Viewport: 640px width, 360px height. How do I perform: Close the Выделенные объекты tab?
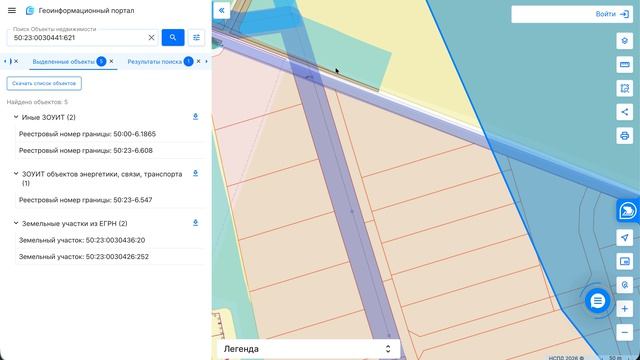[x=111, y=61]
